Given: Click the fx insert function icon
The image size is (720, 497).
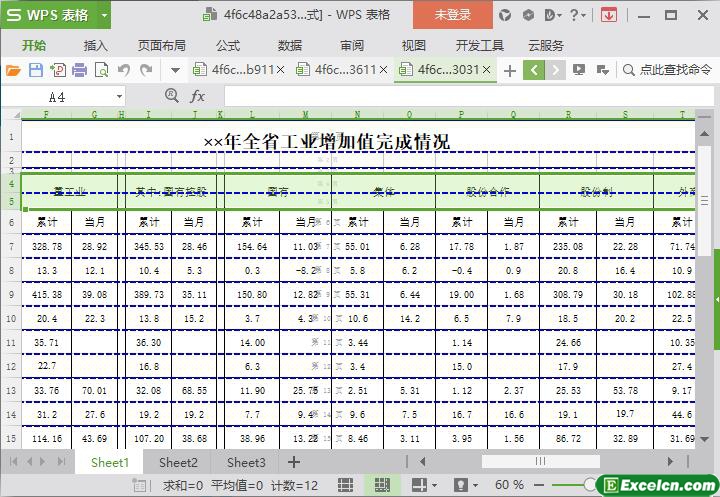Looking at the screenshot, I should click(x=197, y=96).
